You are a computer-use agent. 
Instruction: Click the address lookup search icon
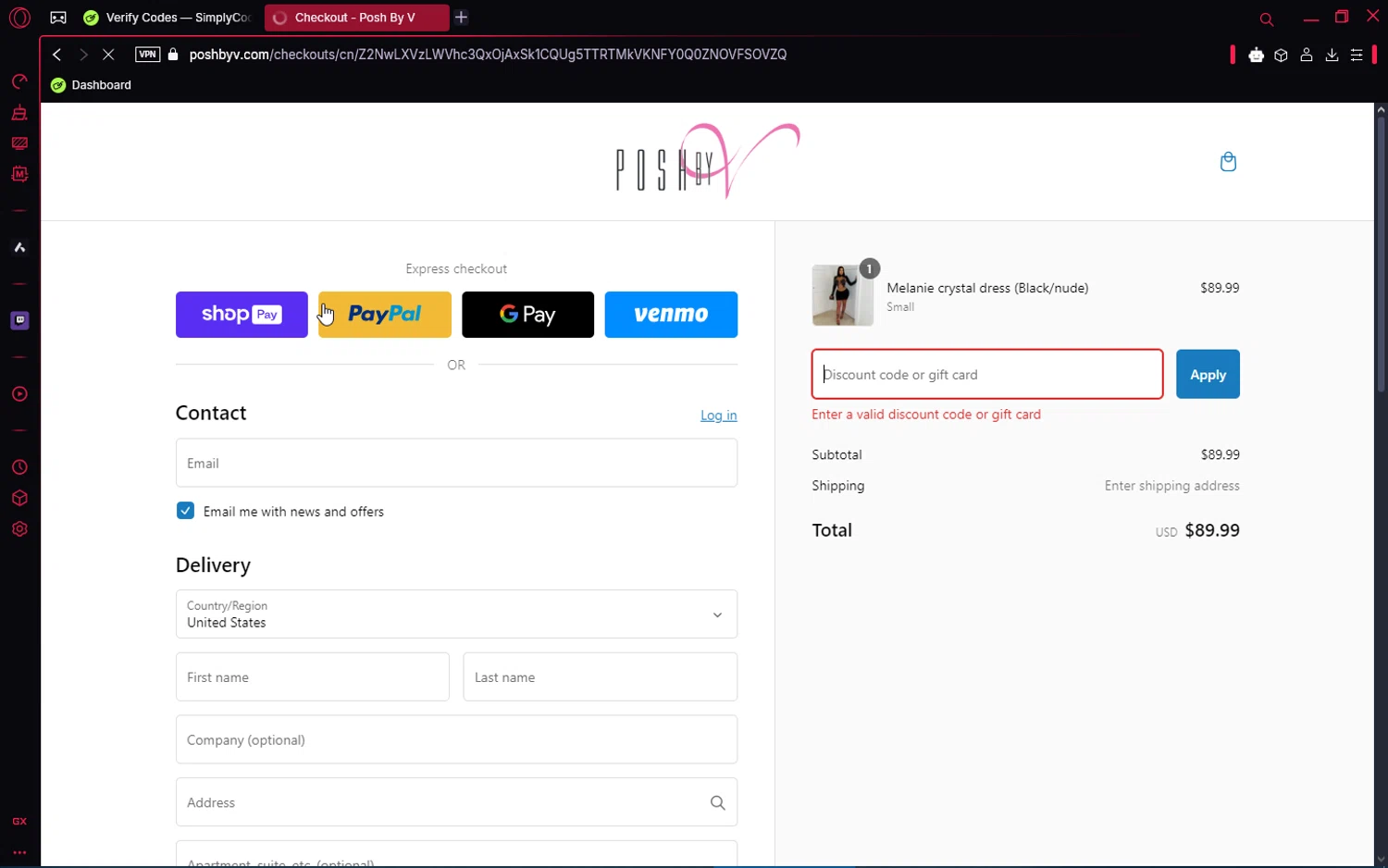(718, 802)
